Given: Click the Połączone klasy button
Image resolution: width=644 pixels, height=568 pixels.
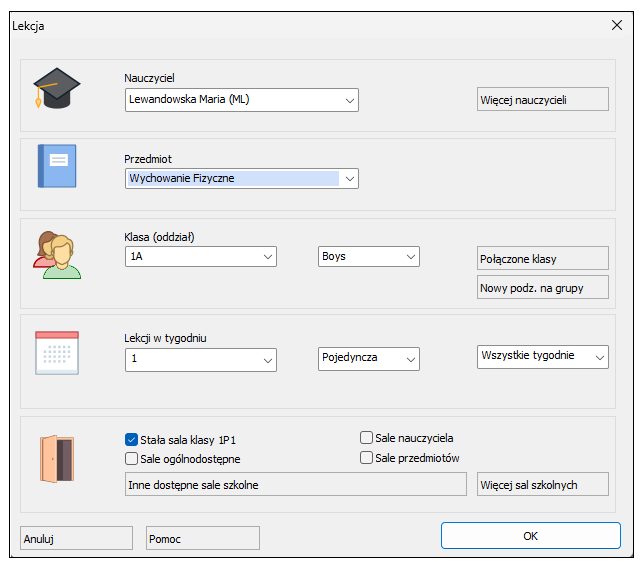Looking at the screenshot, I should click(x=543, y=258).
